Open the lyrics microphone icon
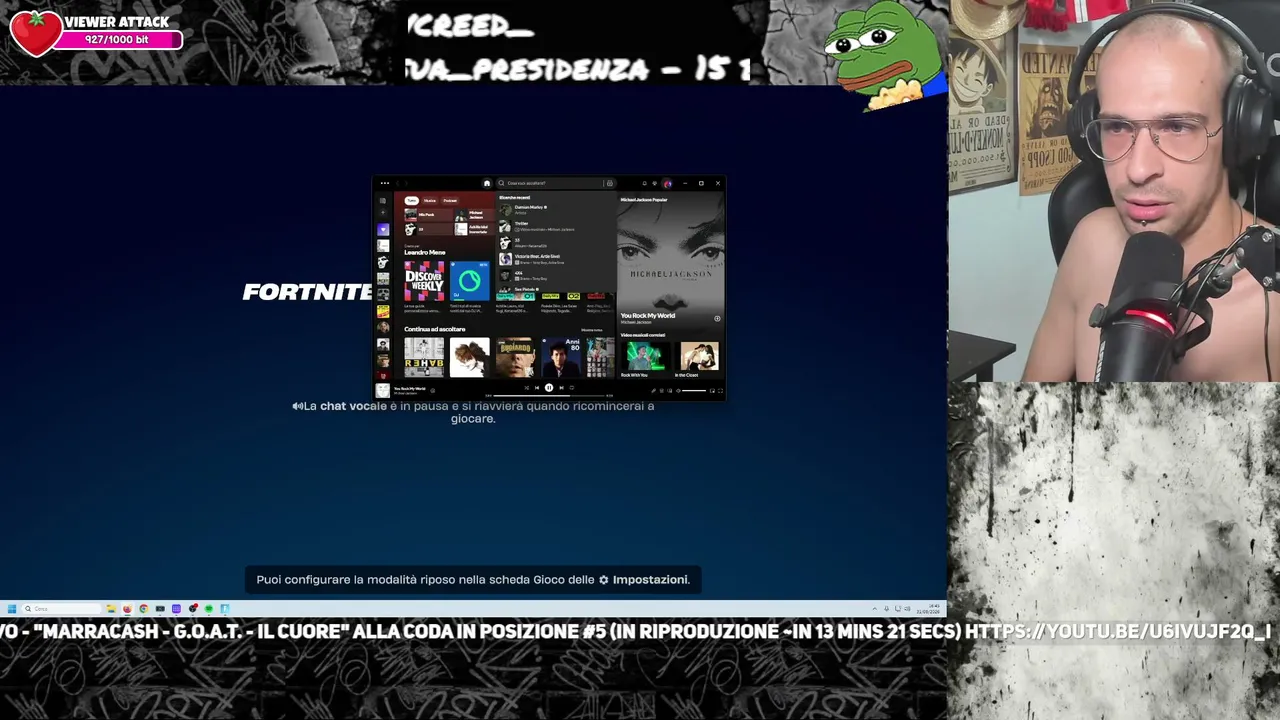This screenshot has width=1280, height=720. 653,391
